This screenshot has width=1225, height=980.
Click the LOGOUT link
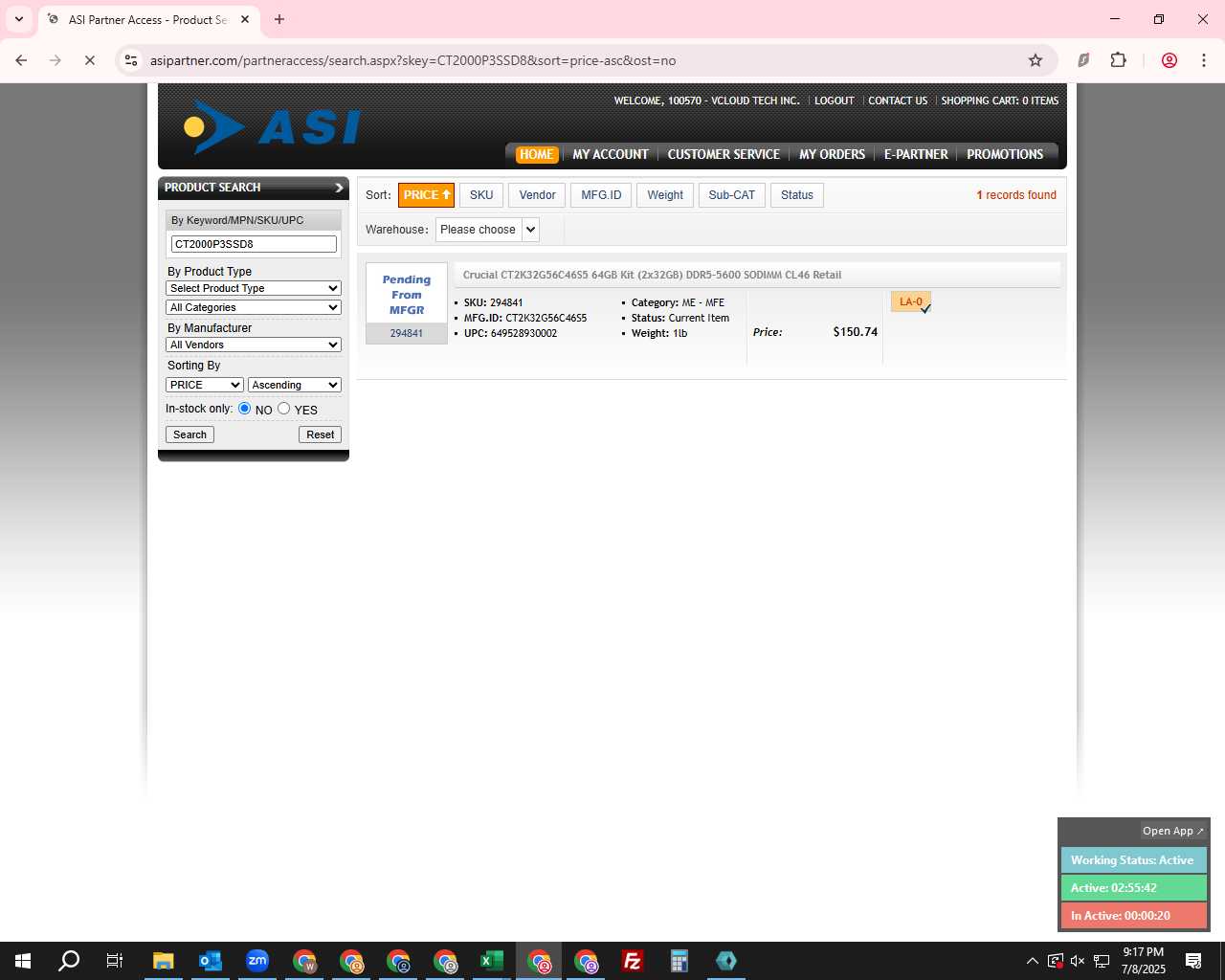(x=835, y=100)
